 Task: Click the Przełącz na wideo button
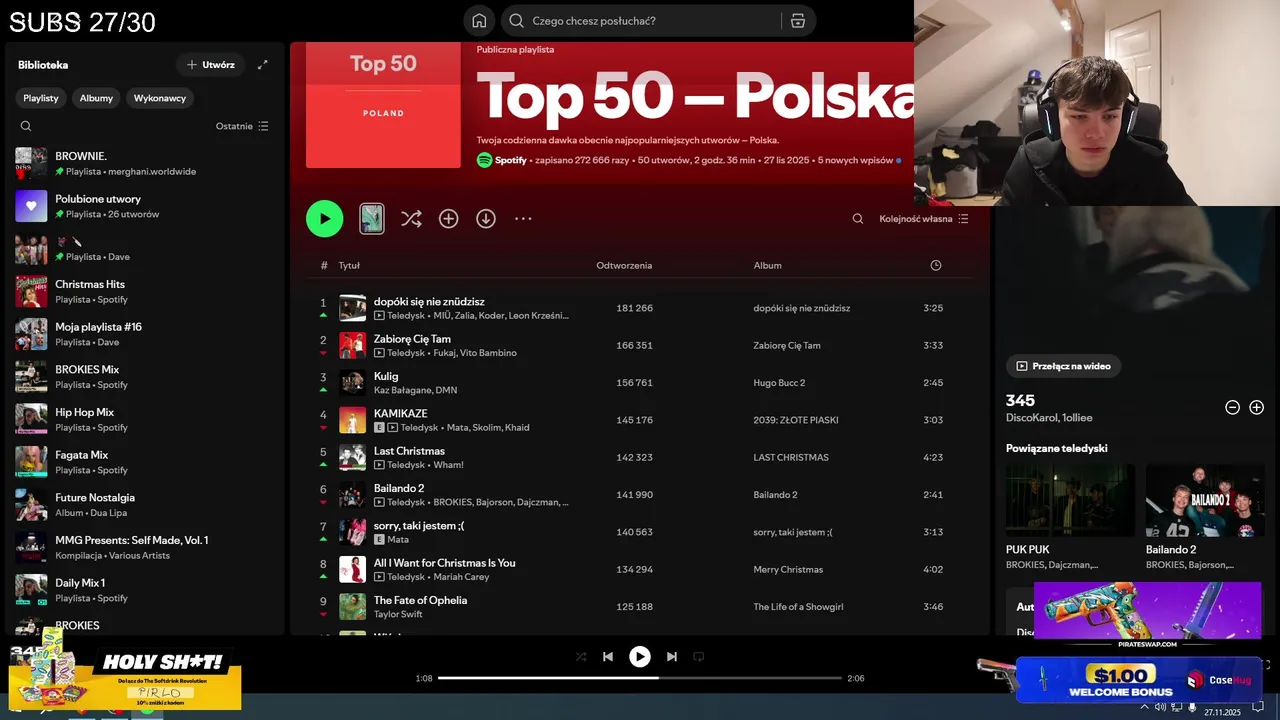coord(1063,366)
